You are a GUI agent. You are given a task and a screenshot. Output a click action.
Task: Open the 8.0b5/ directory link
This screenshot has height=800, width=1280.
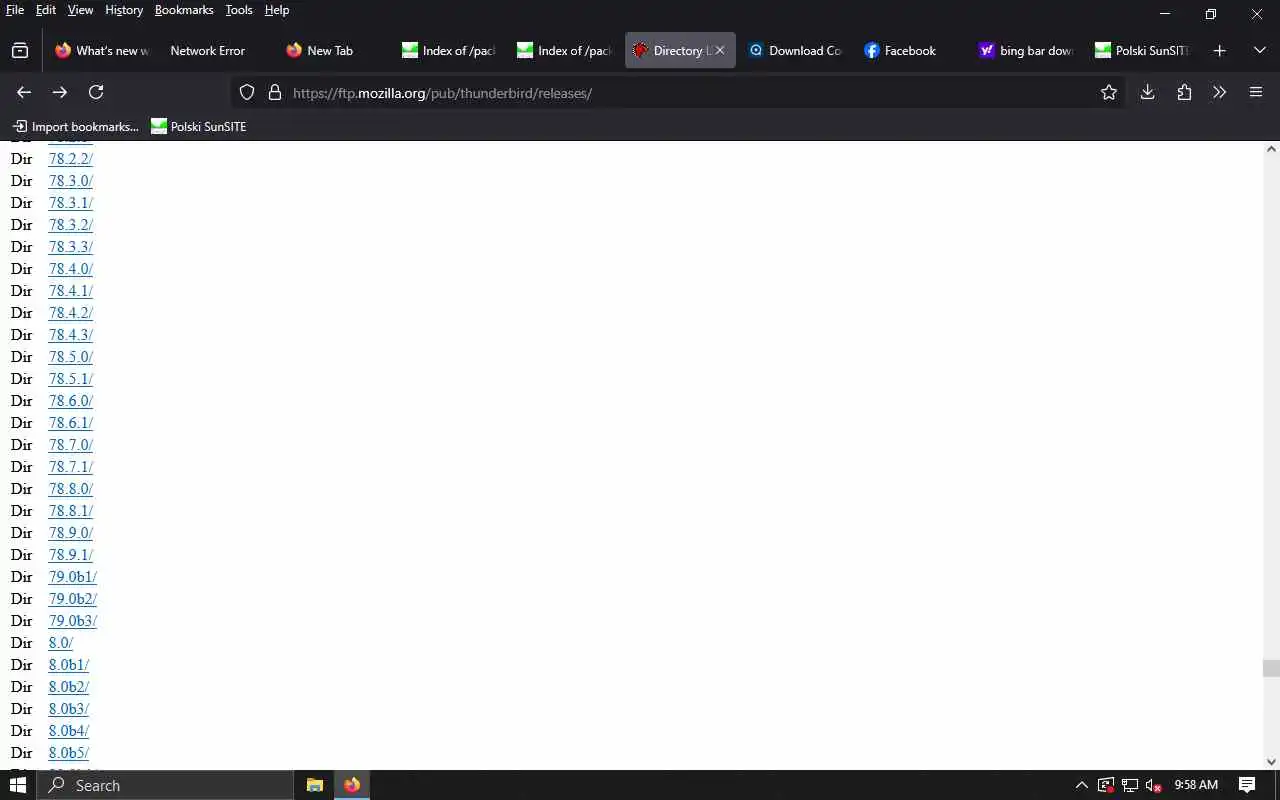coord(69,753)
